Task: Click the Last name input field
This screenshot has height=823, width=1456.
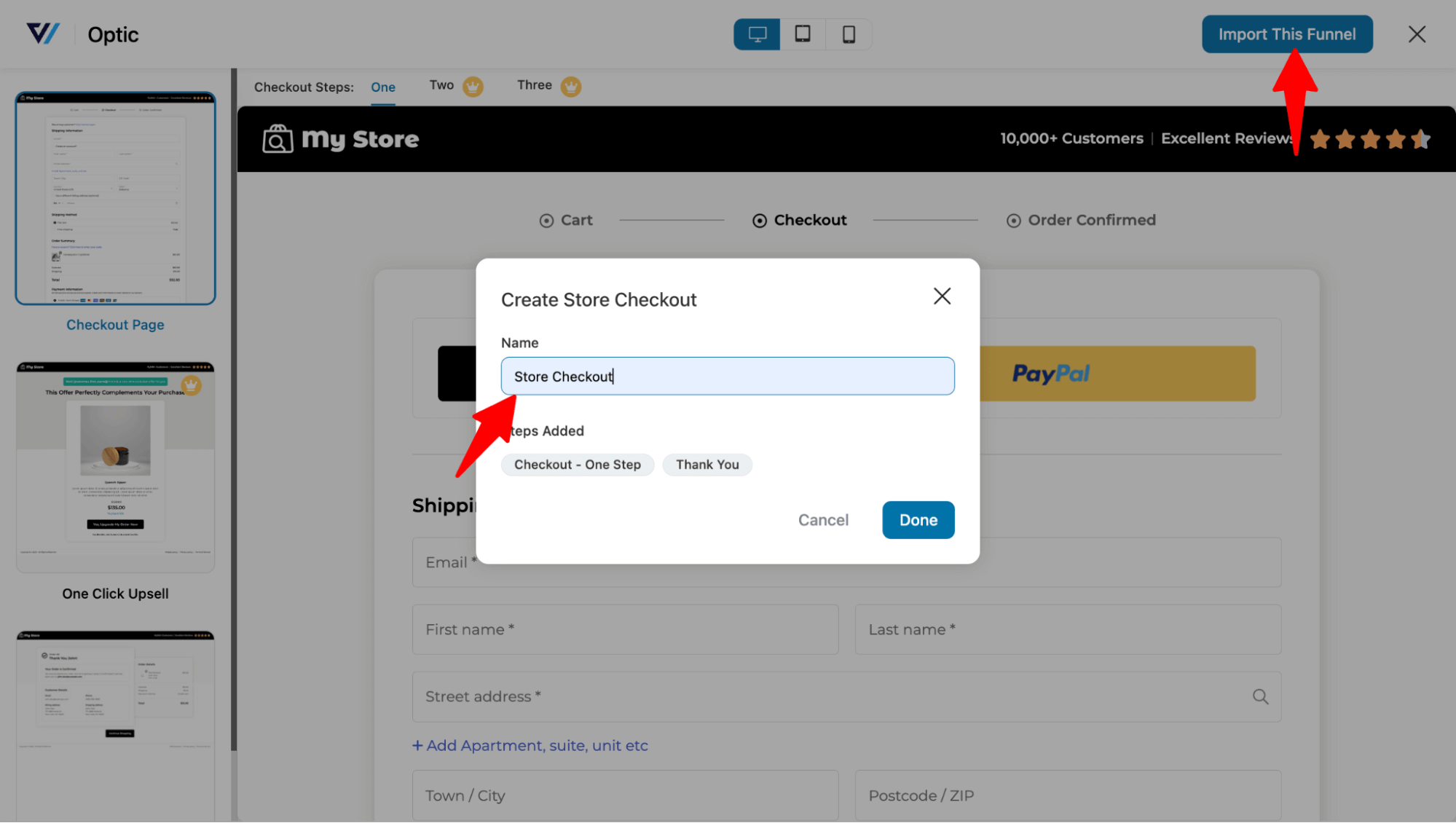Action: pos(1068,629)
